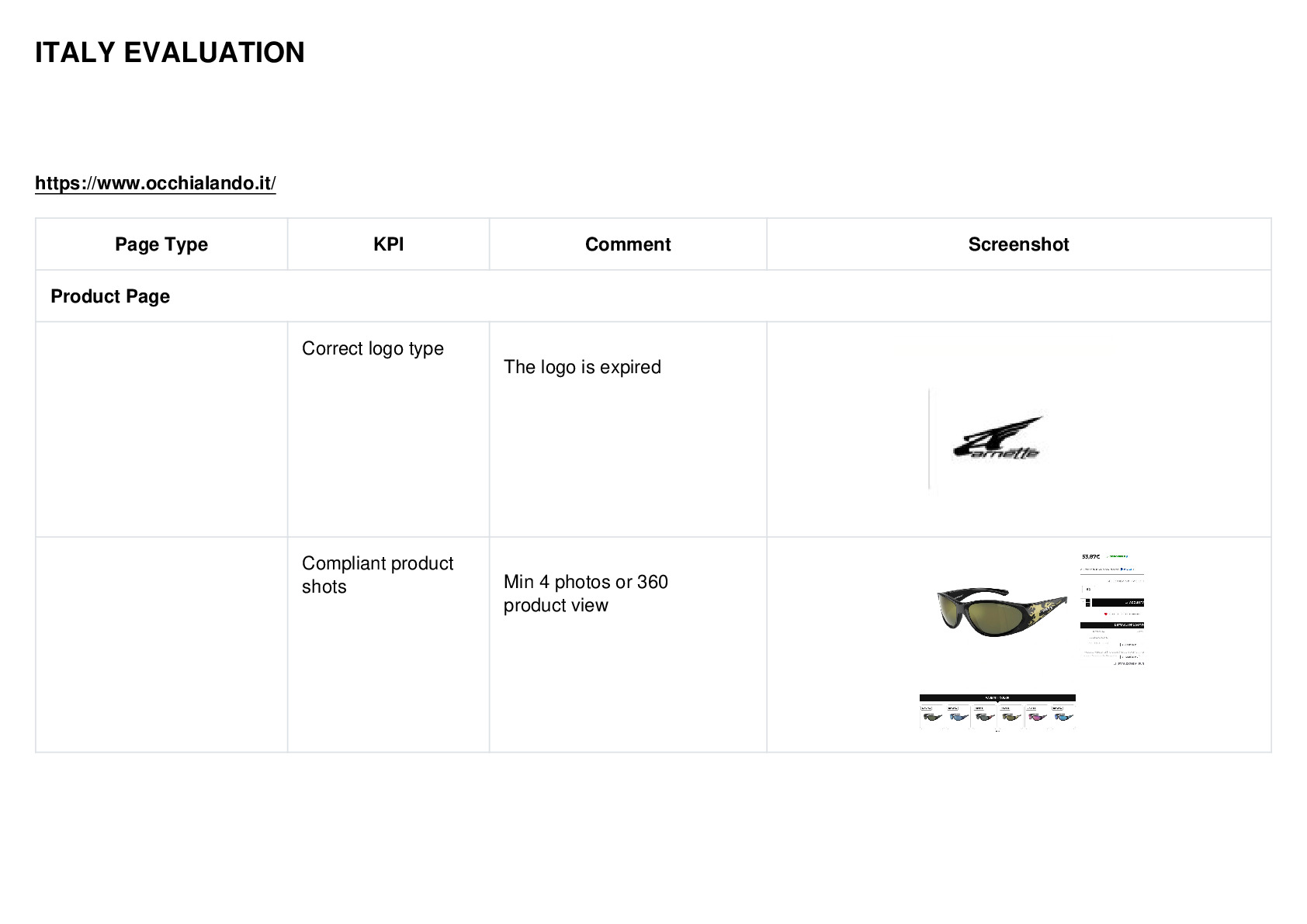Click the red heart wishlist icon

pyautogui.click(x=1106, y=614)
